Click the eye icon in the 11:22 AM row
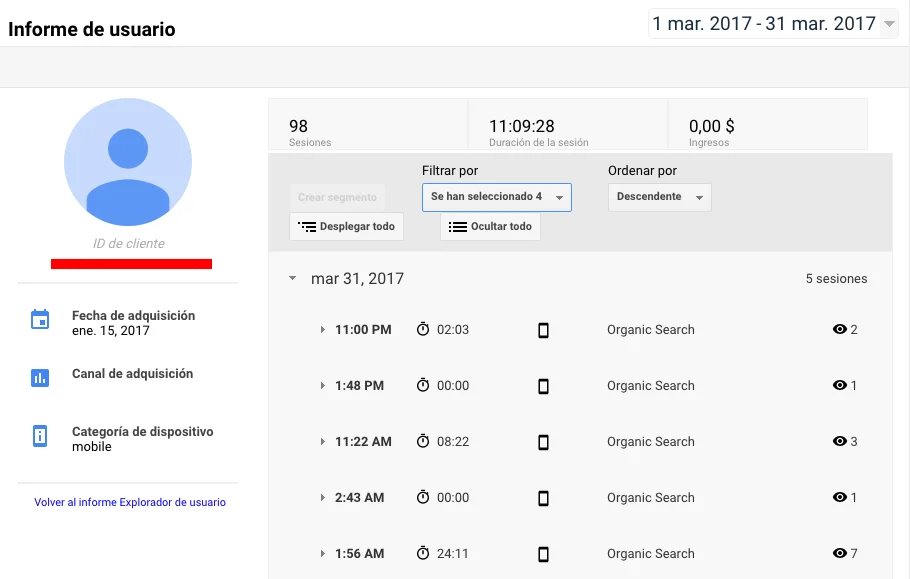This screenshot has width=910, height=579. [839, 442]
